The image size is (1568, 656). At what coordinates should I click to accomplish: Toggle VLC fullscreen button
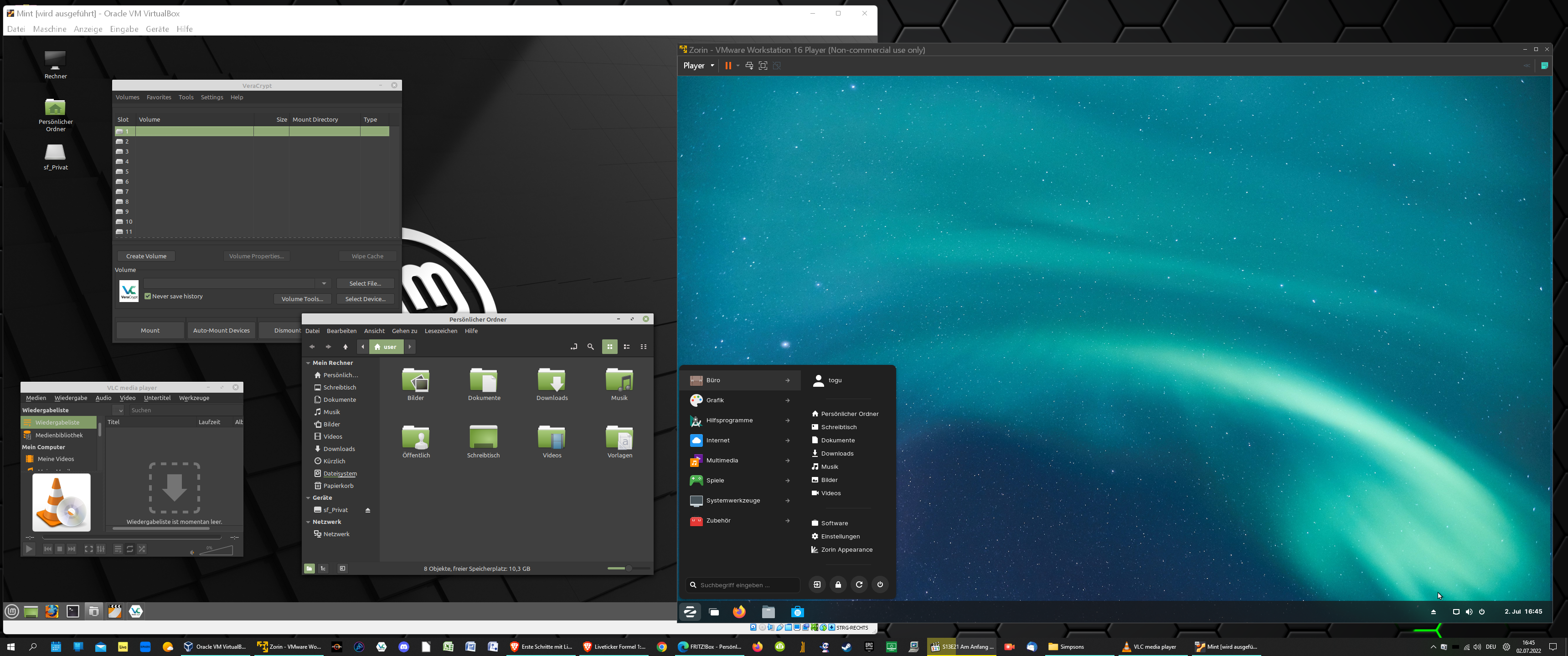point(88,549)
